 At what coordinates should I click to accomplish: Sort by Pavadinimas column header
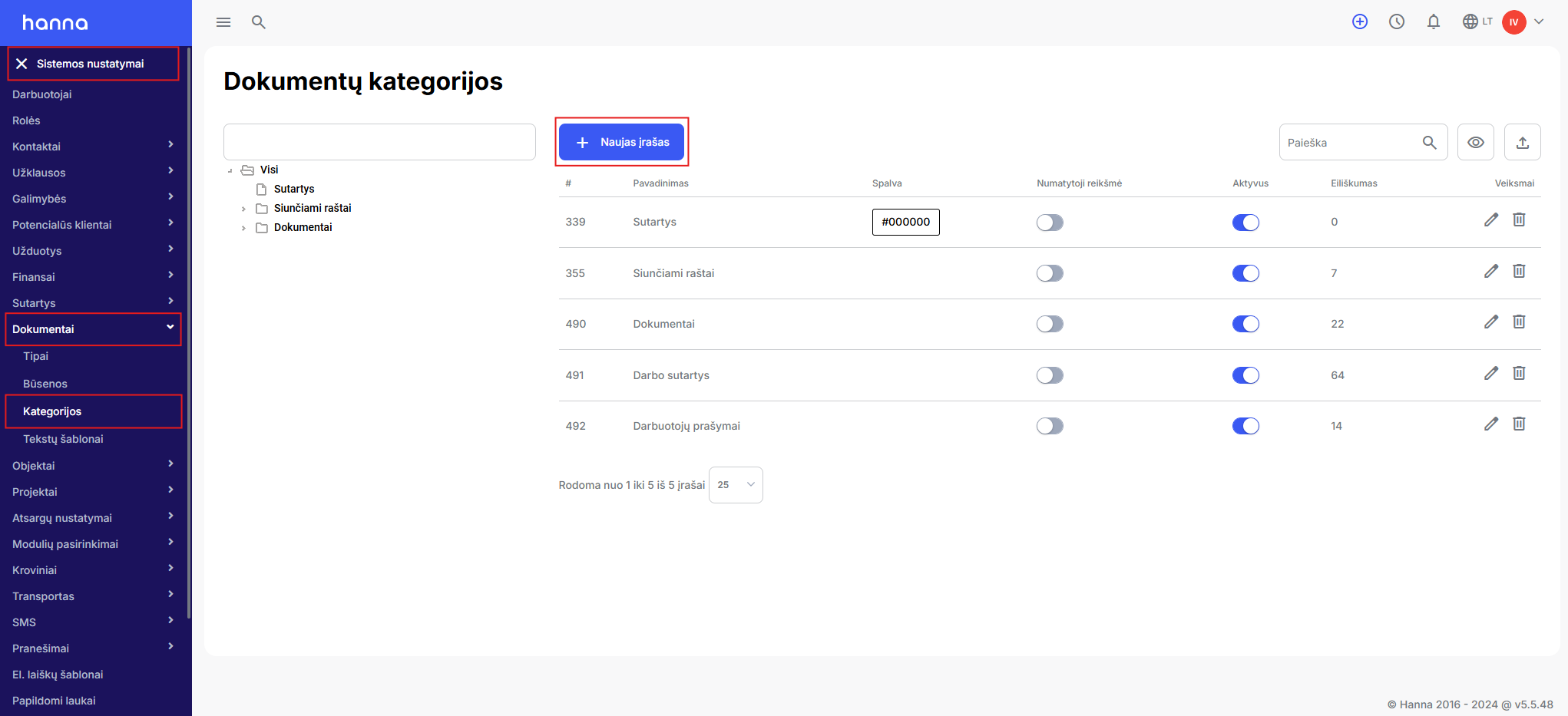tap(660, 183)
